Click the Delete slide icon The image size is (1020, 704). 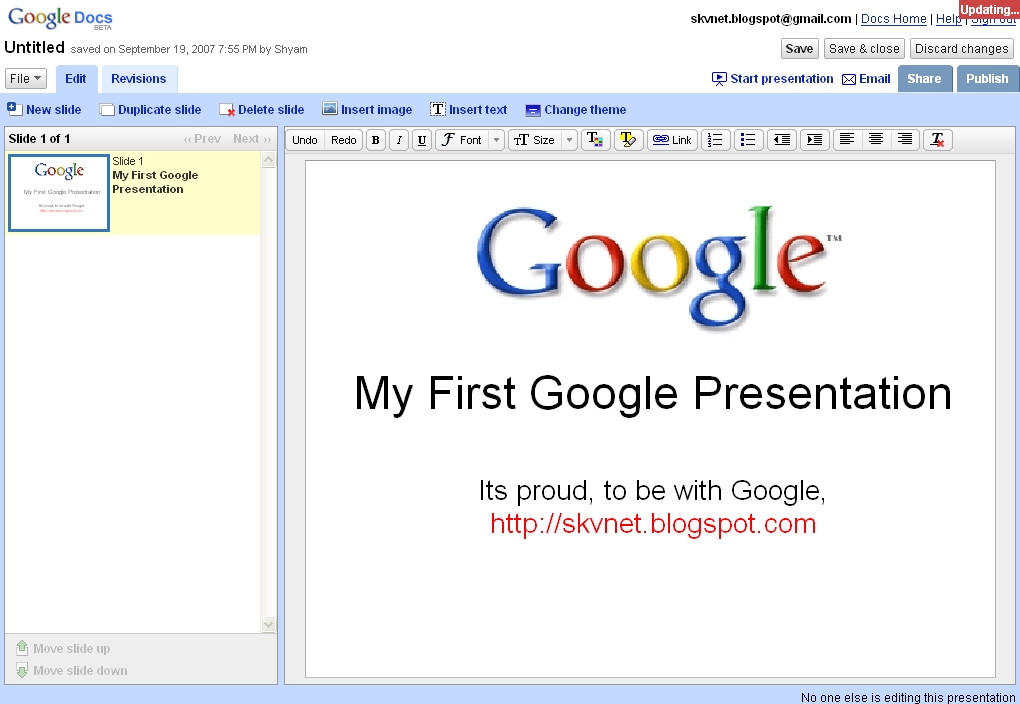click(x=227, y=110)
